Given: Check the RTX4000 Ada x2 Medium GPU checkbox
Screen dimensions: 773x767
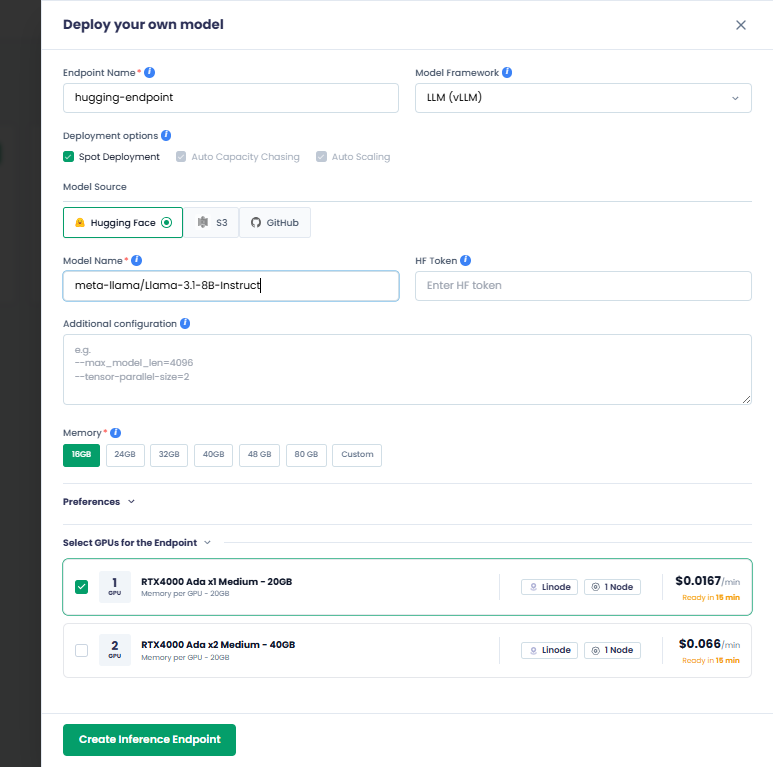Looking at the screenshot, I should click(81, 651).
